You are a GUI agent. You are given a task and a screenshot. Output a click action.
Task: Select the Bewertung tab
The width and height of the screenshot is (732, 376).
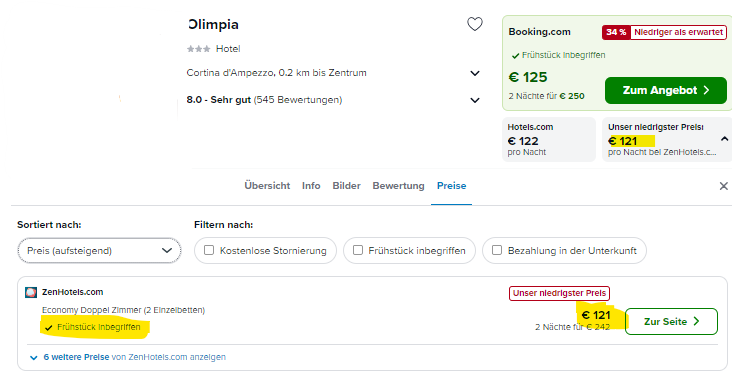coord(398,186)
